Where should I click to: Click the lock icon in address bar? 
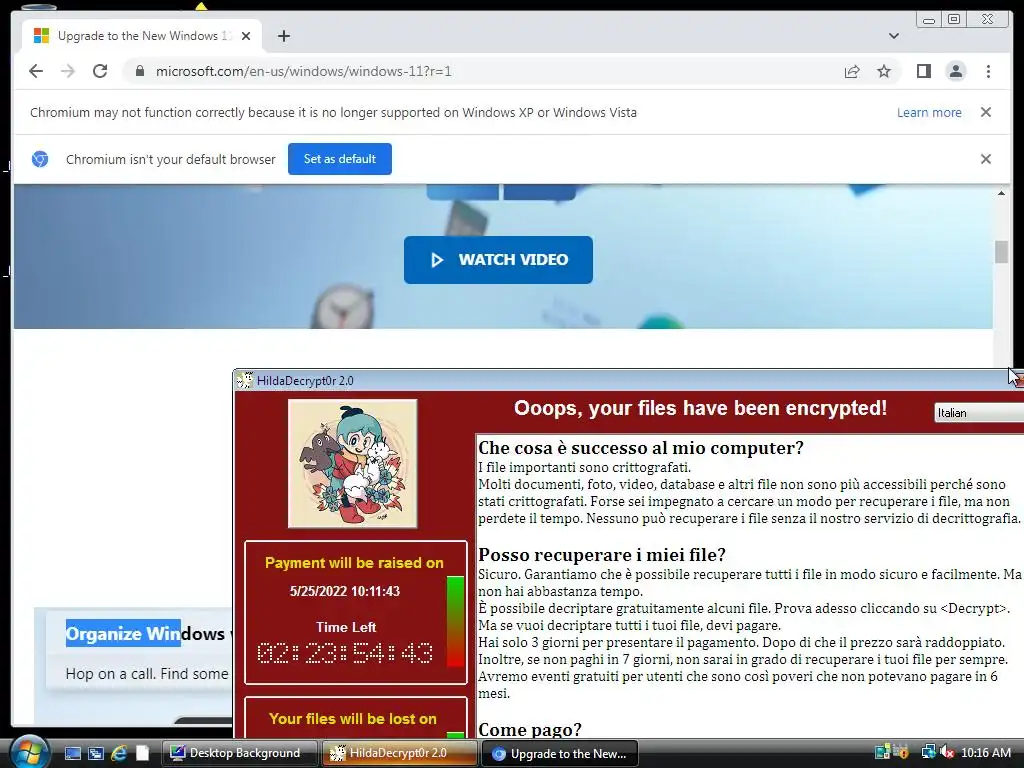click(x=139, y=71)
